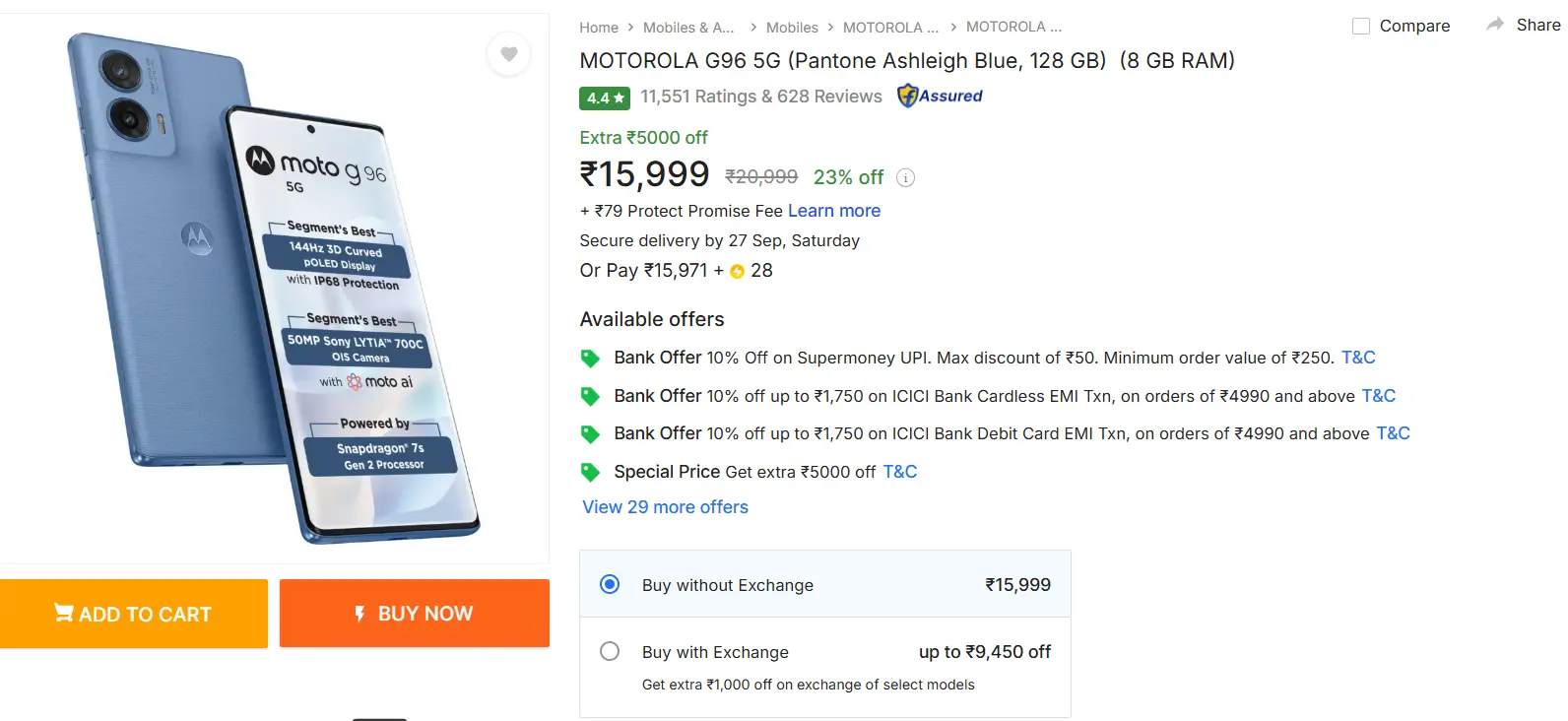Screen dimensions: 1568x721
Task: Open the Mobiles & Accessories breadcrumb dropdown
Action: [688, 27]
